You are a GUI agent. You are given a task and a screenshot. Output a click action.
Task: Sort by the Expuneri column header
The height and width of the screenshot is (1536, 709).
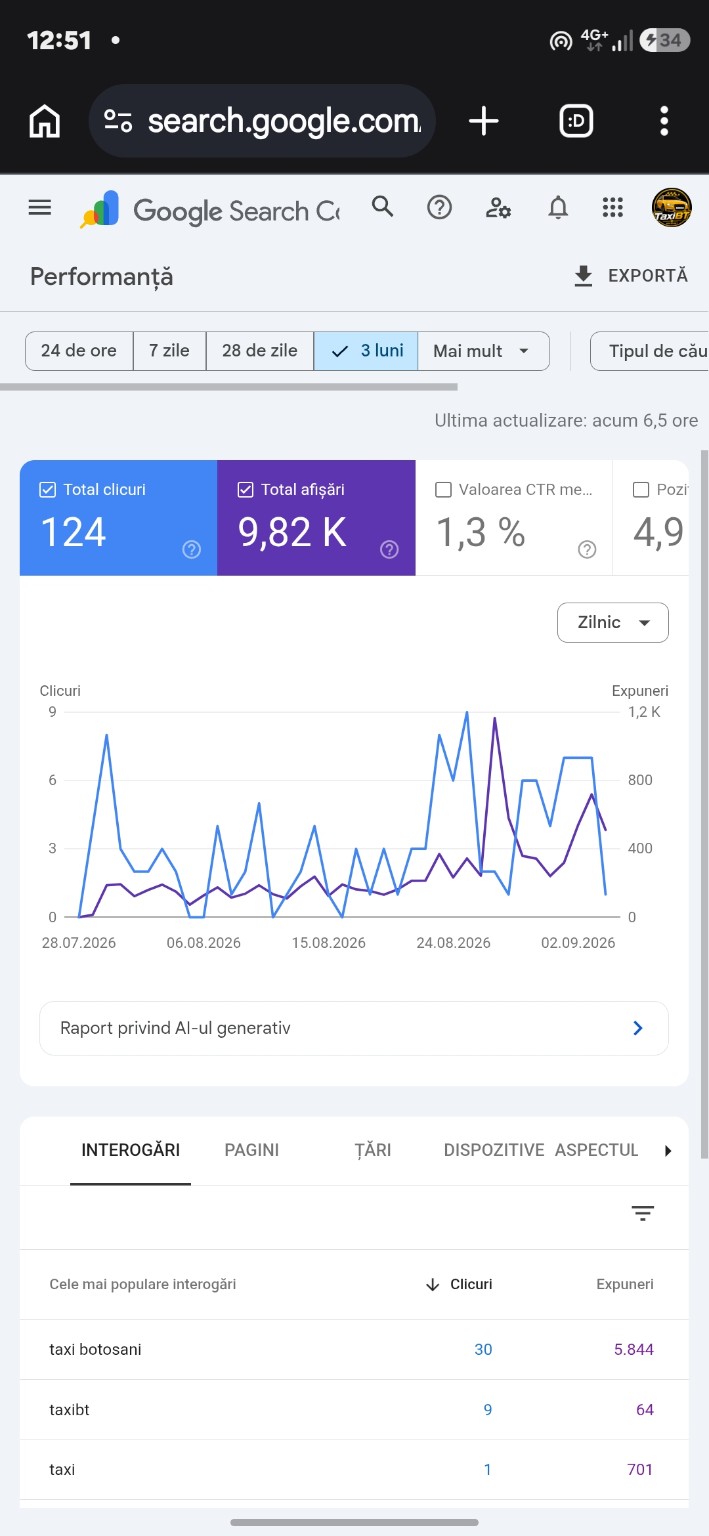625,1284
